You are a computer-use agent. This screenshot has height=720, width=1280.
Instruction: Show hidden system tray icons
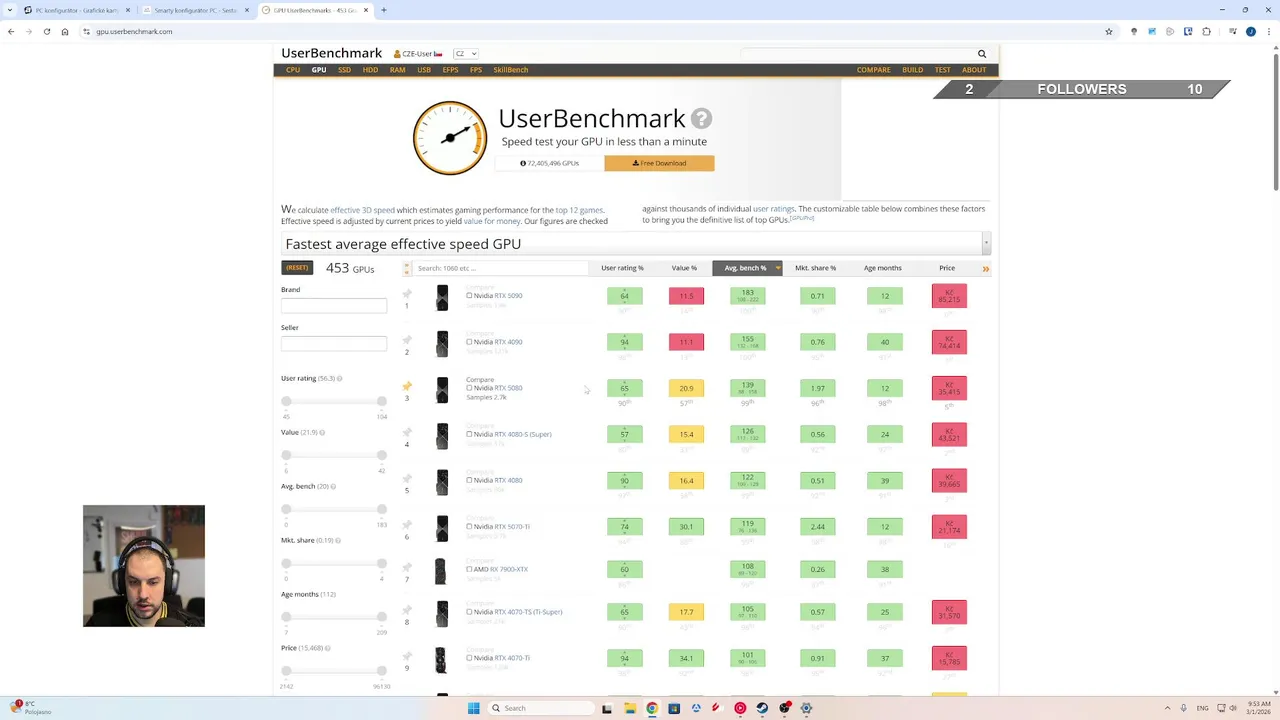pos(1168,708)
